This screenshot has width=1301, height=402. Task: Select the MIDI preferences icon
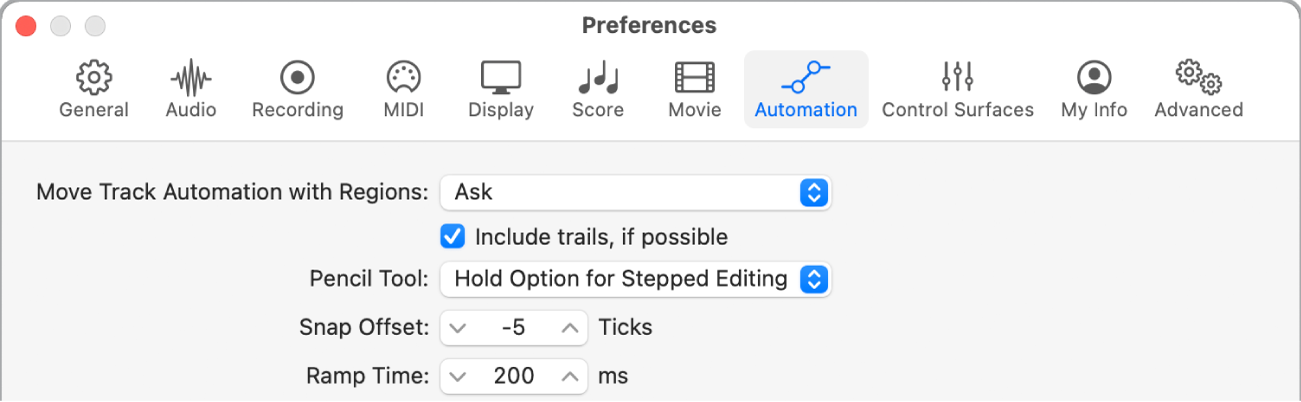(x=403, y=77)
